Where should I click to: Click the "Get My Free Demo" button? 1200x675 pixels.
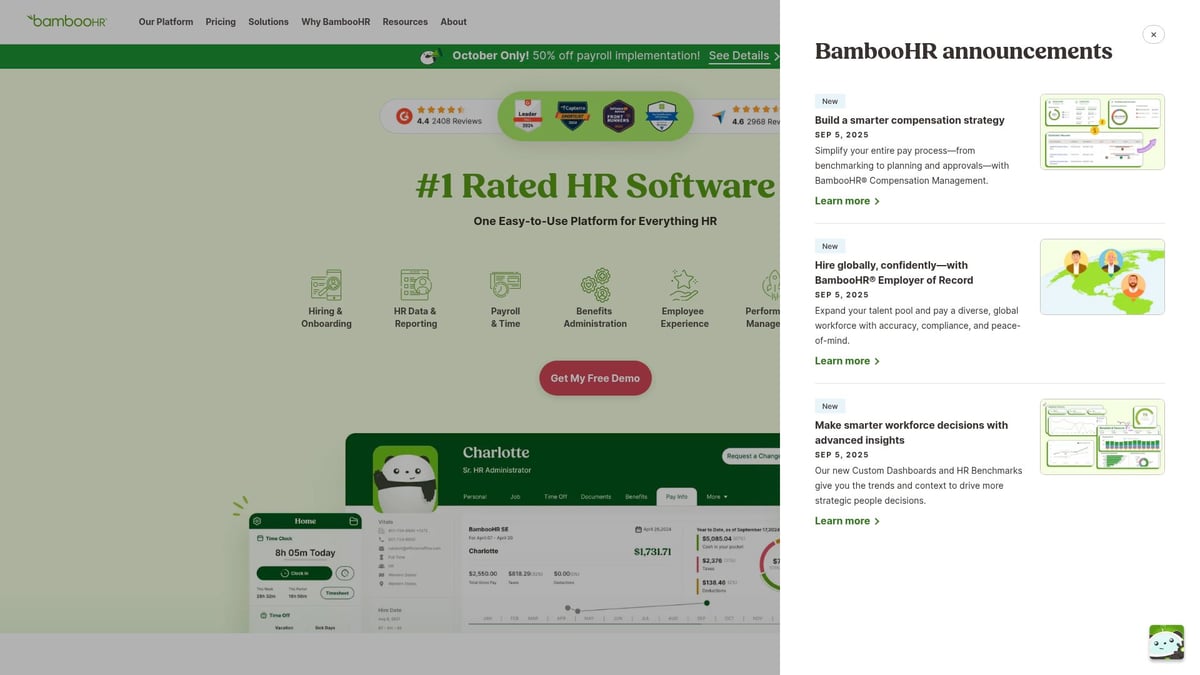click(595, 378)
